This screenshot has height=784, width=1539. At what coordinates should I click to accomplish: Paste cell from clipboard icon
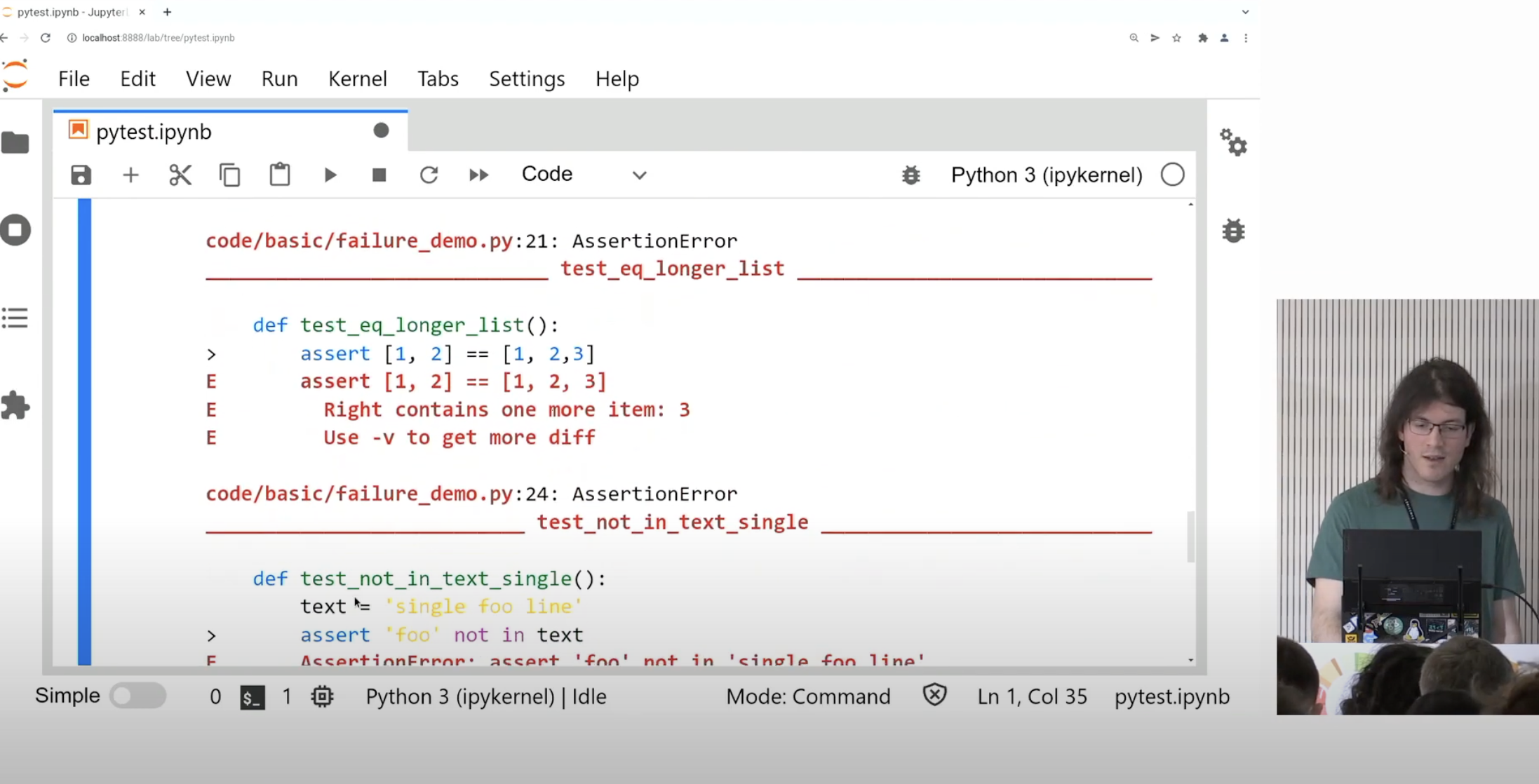pyautogui.click(x=280, y=175)
